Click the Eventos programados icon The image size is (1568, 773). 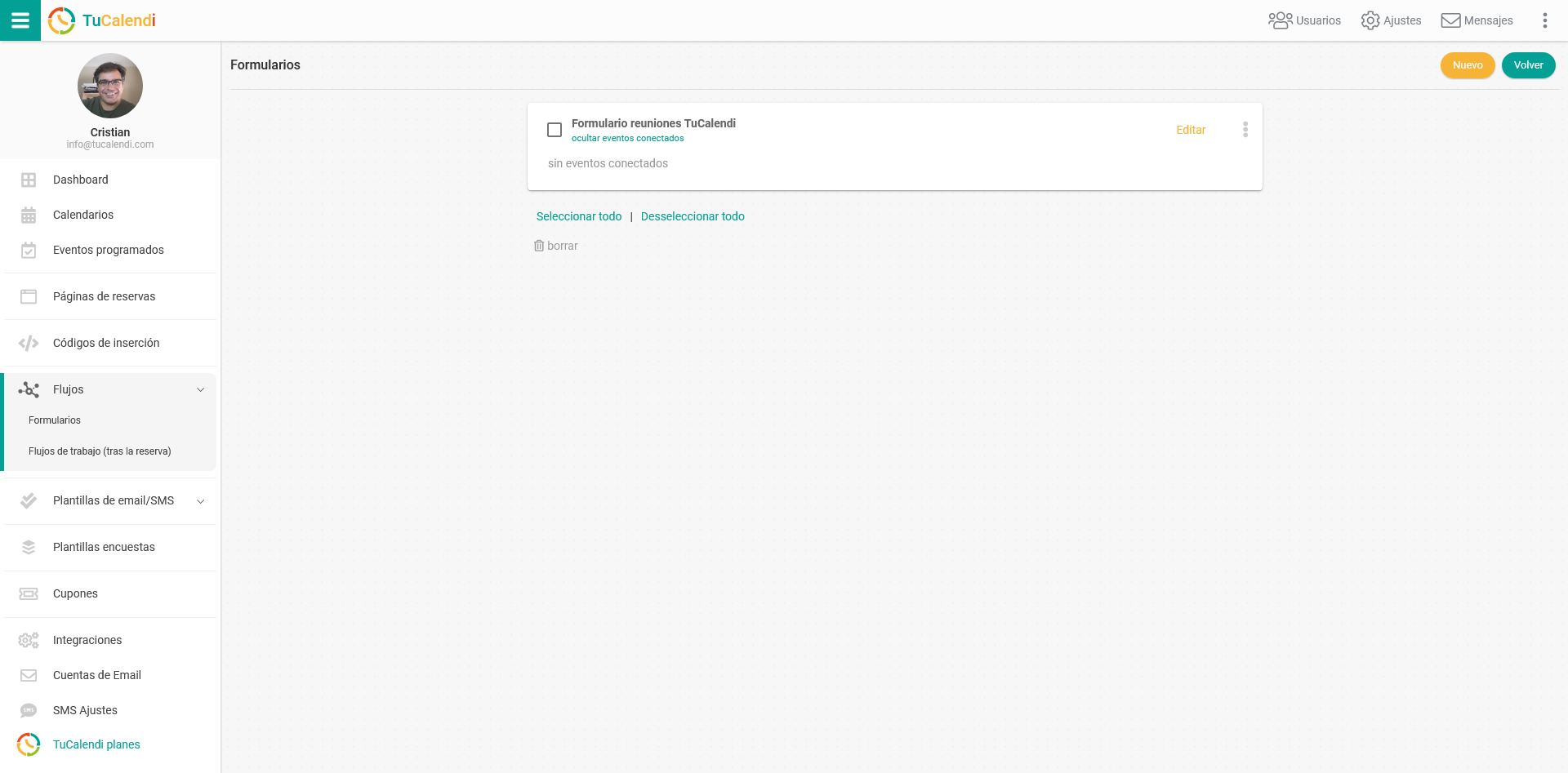[29, 250]
